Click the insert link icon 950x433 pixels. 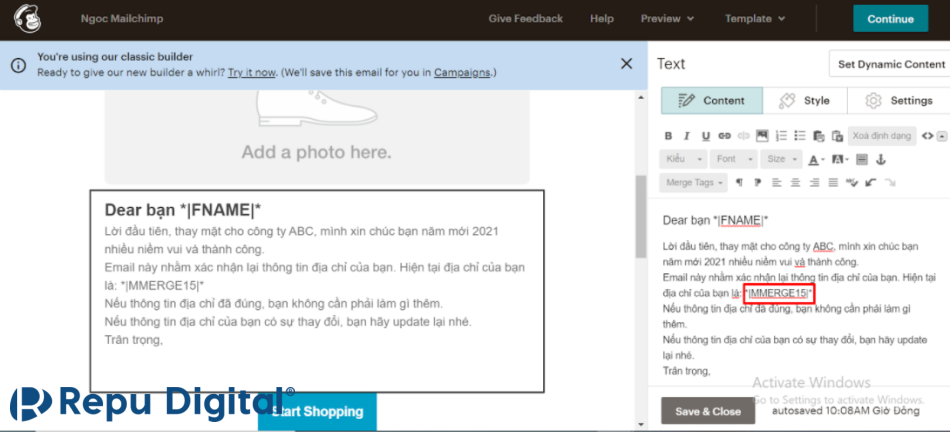tap(724, 136)
